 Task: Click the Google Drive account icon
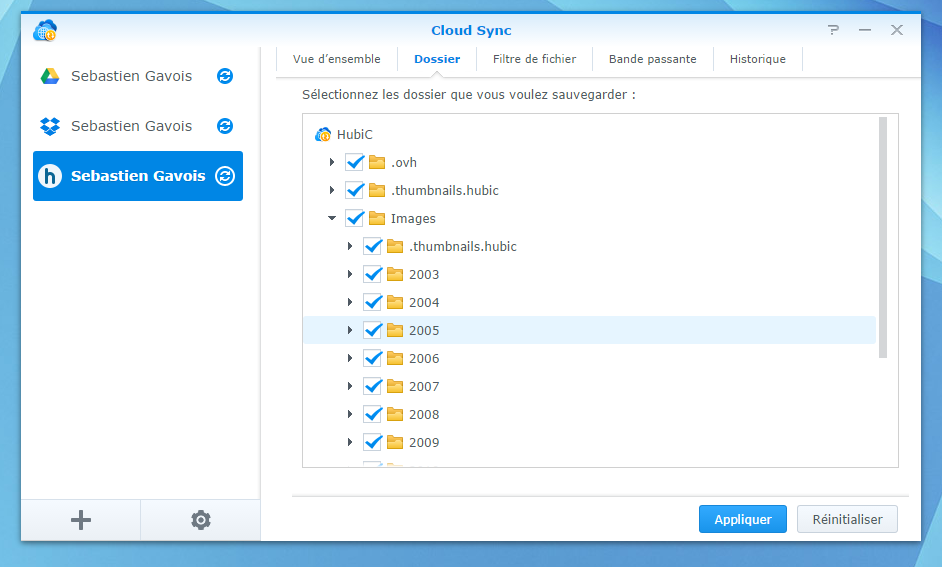(x=50, y=76)
